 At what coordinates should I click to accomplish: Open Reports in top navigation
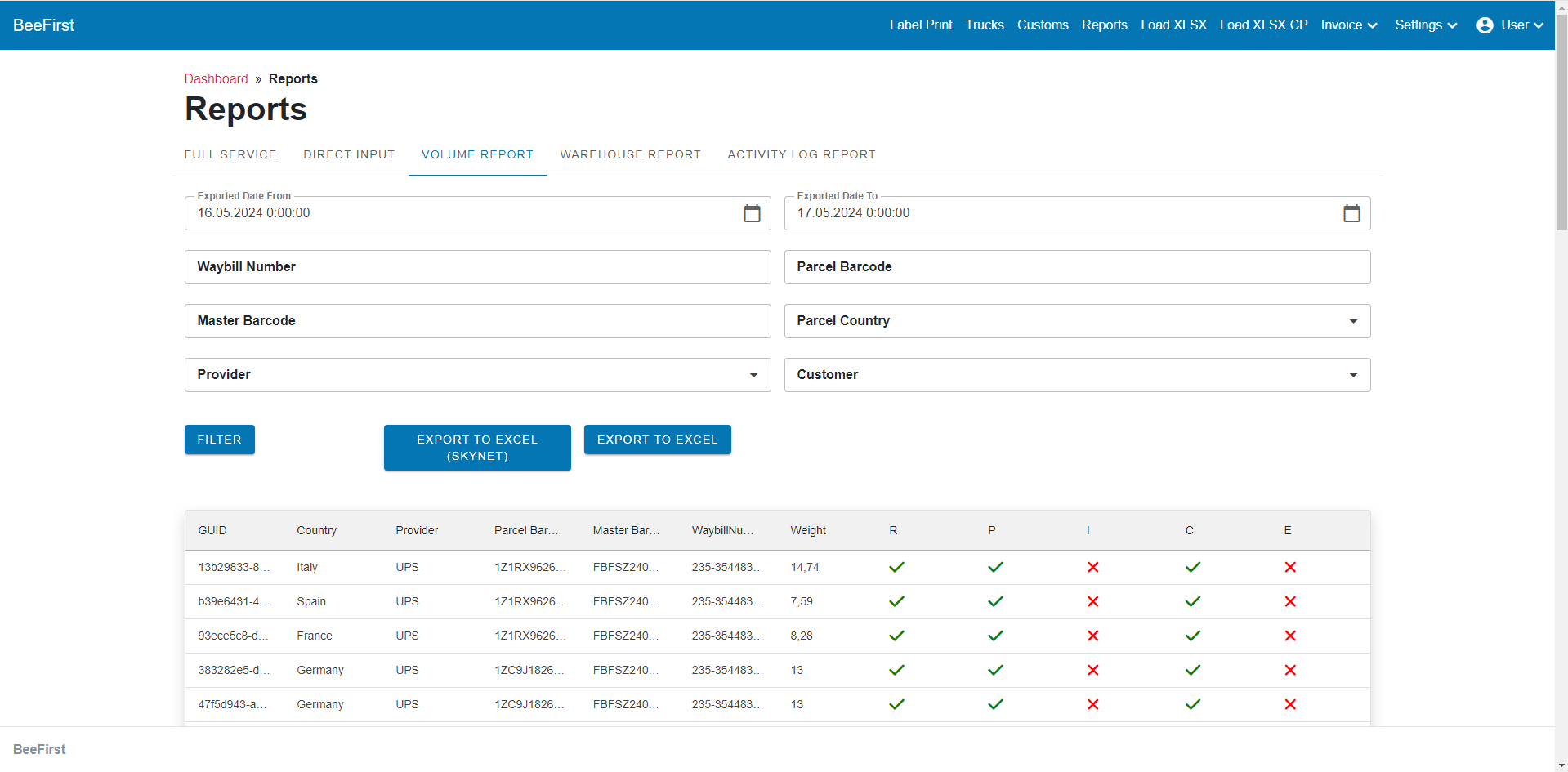pos(1104,25)
